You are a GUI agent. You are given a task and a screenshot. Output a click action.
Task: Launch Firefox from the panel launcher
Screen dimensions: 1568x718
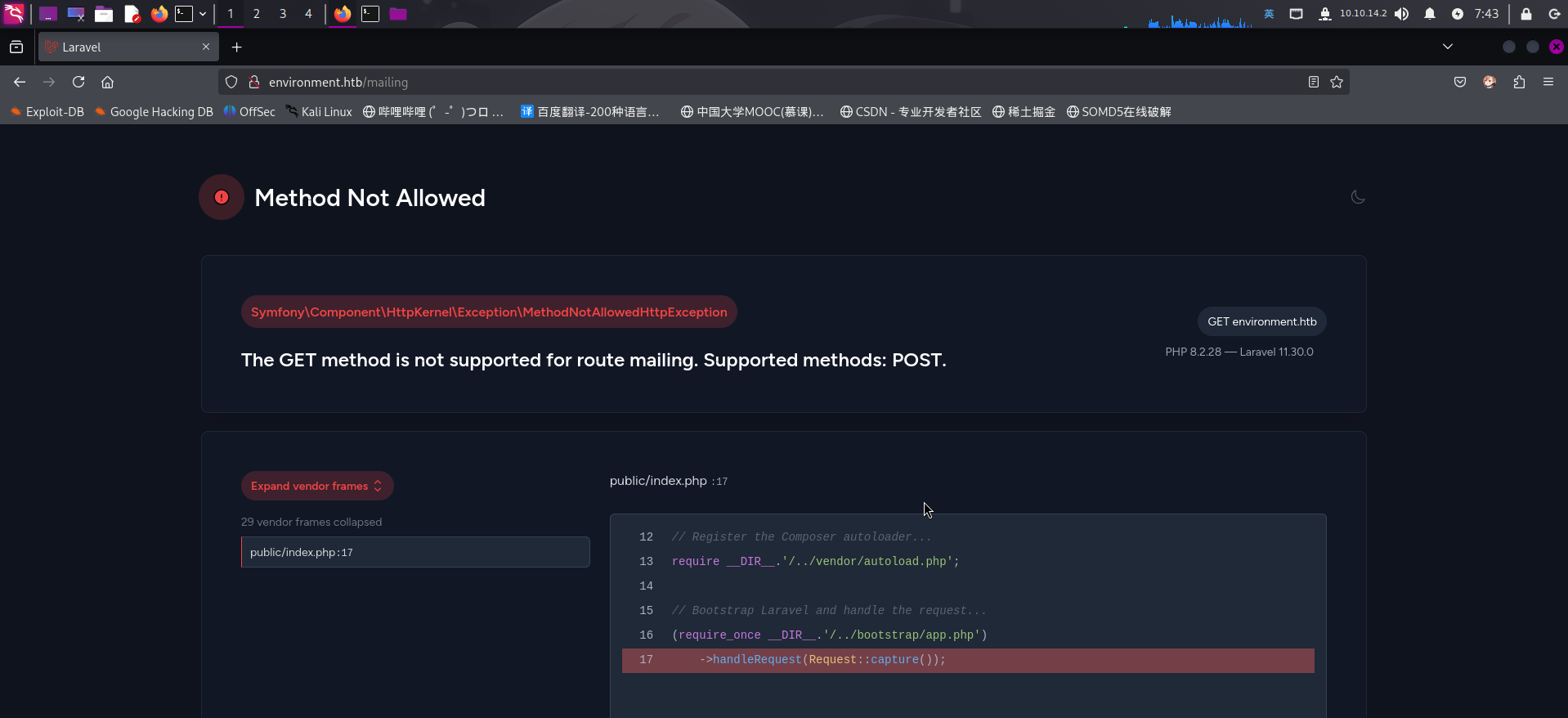pos(159,14)
